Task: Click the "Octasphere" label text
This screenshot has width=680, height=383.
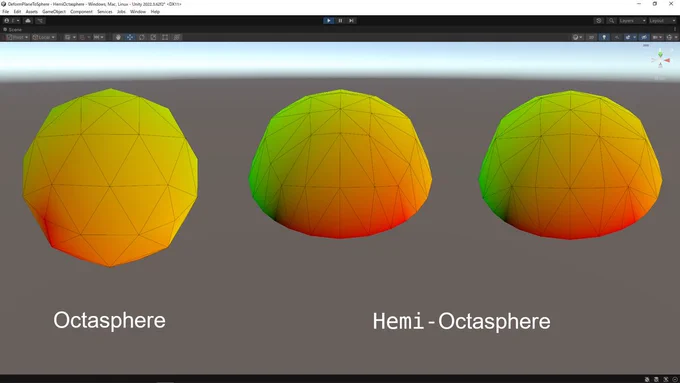Action: tap(109, 321)
